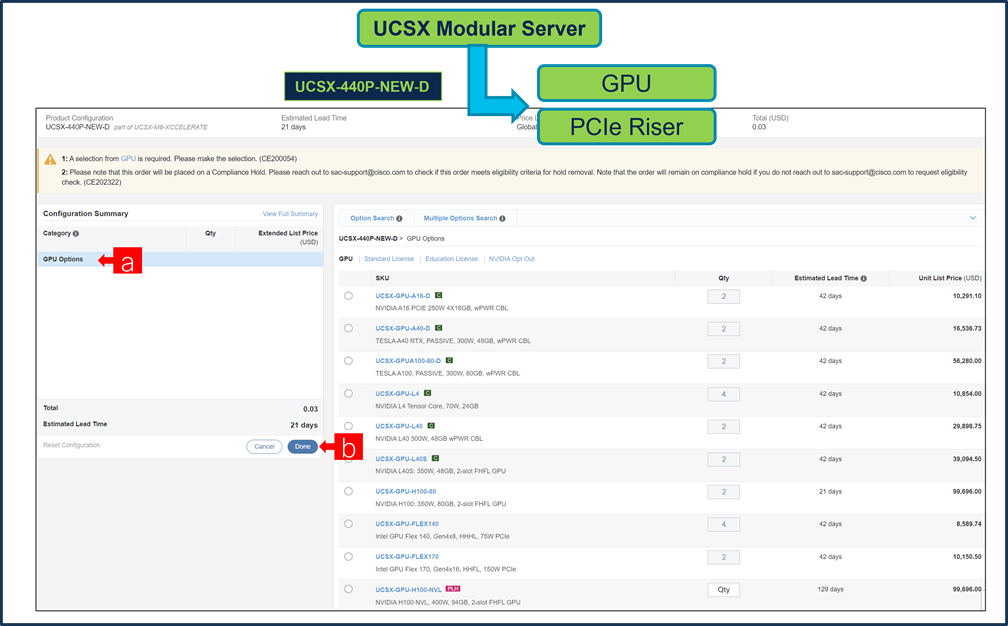This screenshot has width=1008, height=626.
Task: Select radio button for UCSX-GPU-A16-D
Action: 348,296
